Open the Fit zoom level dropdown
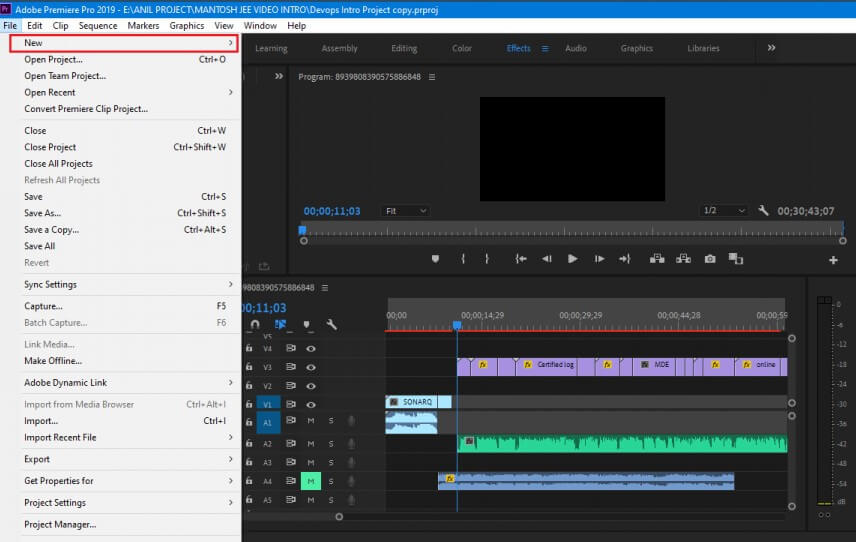 coord(405,211)
